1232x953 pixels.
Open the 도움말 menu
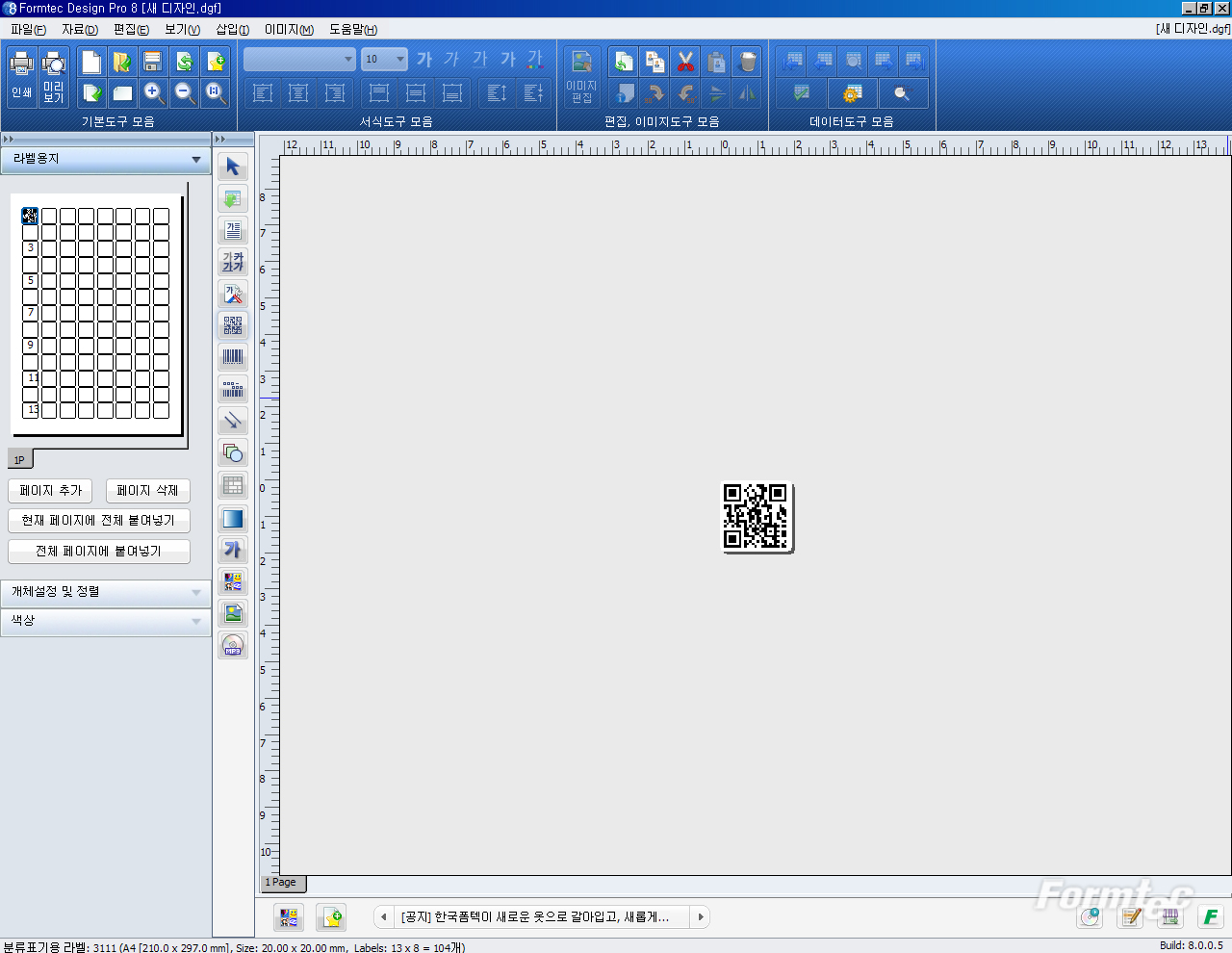pos(353,30)
